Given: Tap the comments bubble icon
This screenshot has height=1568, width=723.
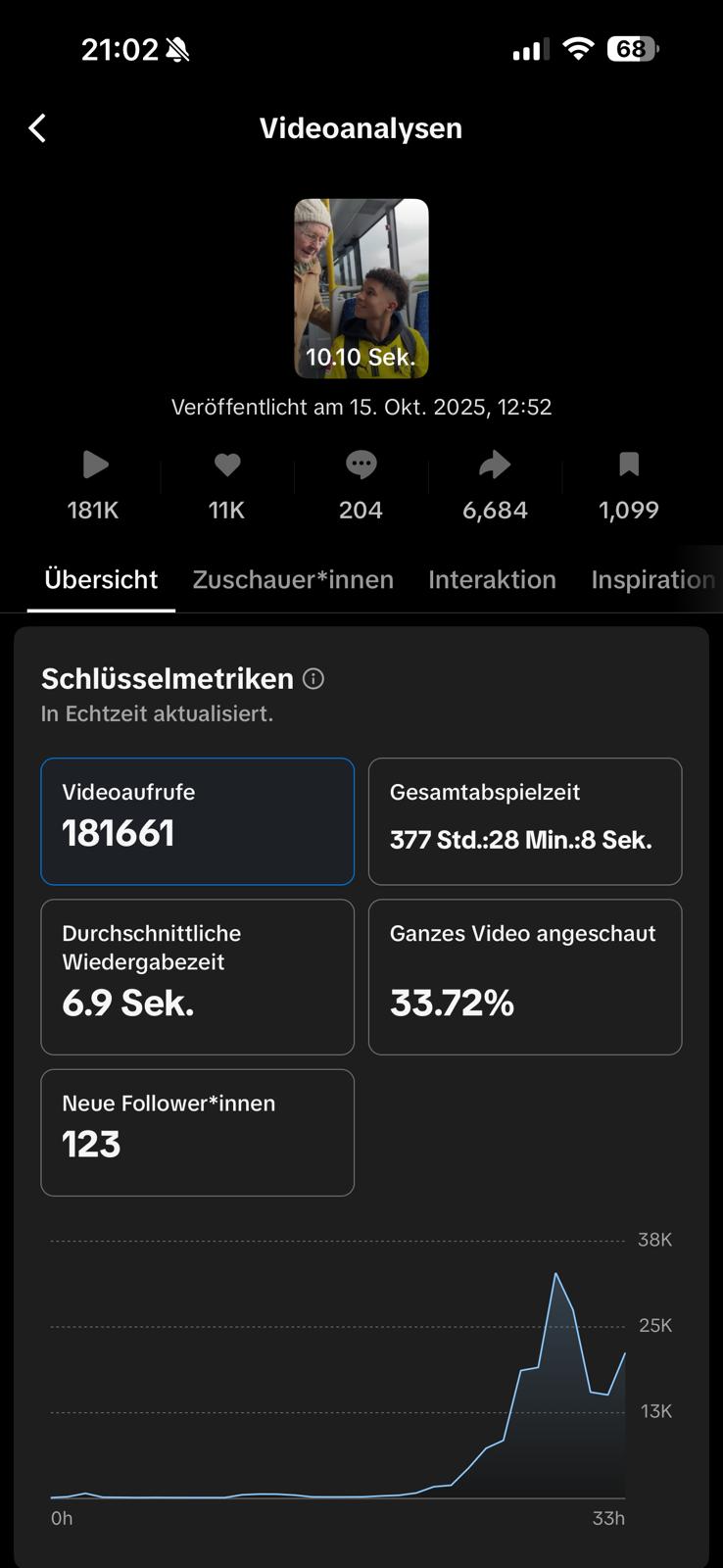Looking at the screenshot, I should [x=361, y=465].
